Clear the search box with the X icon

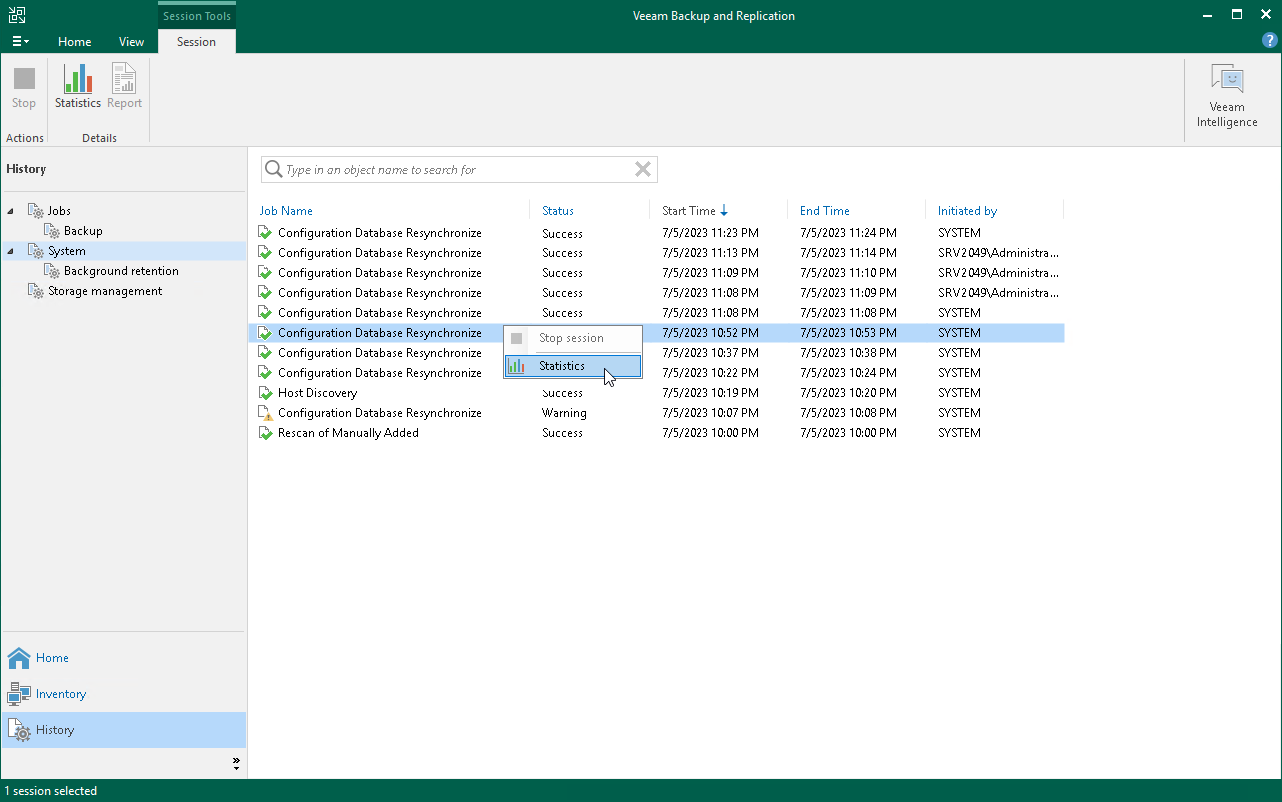pos(643,170)
